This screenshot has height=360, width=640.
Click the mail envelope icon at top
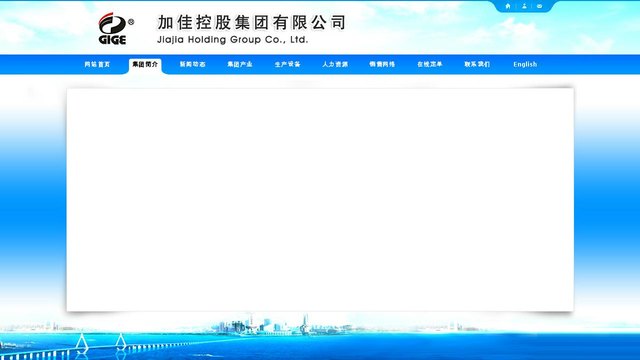[540, 6]
